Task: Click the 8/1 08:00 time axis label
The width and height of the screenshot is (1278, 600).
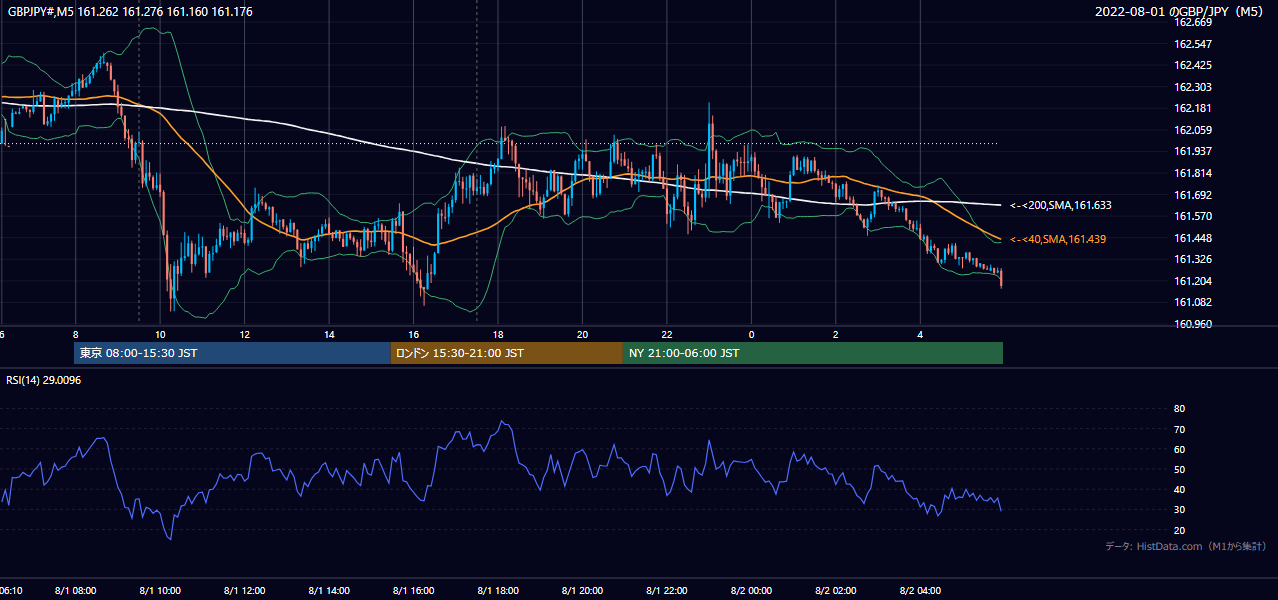Action: pyautogui.click(x=75, y=591)
